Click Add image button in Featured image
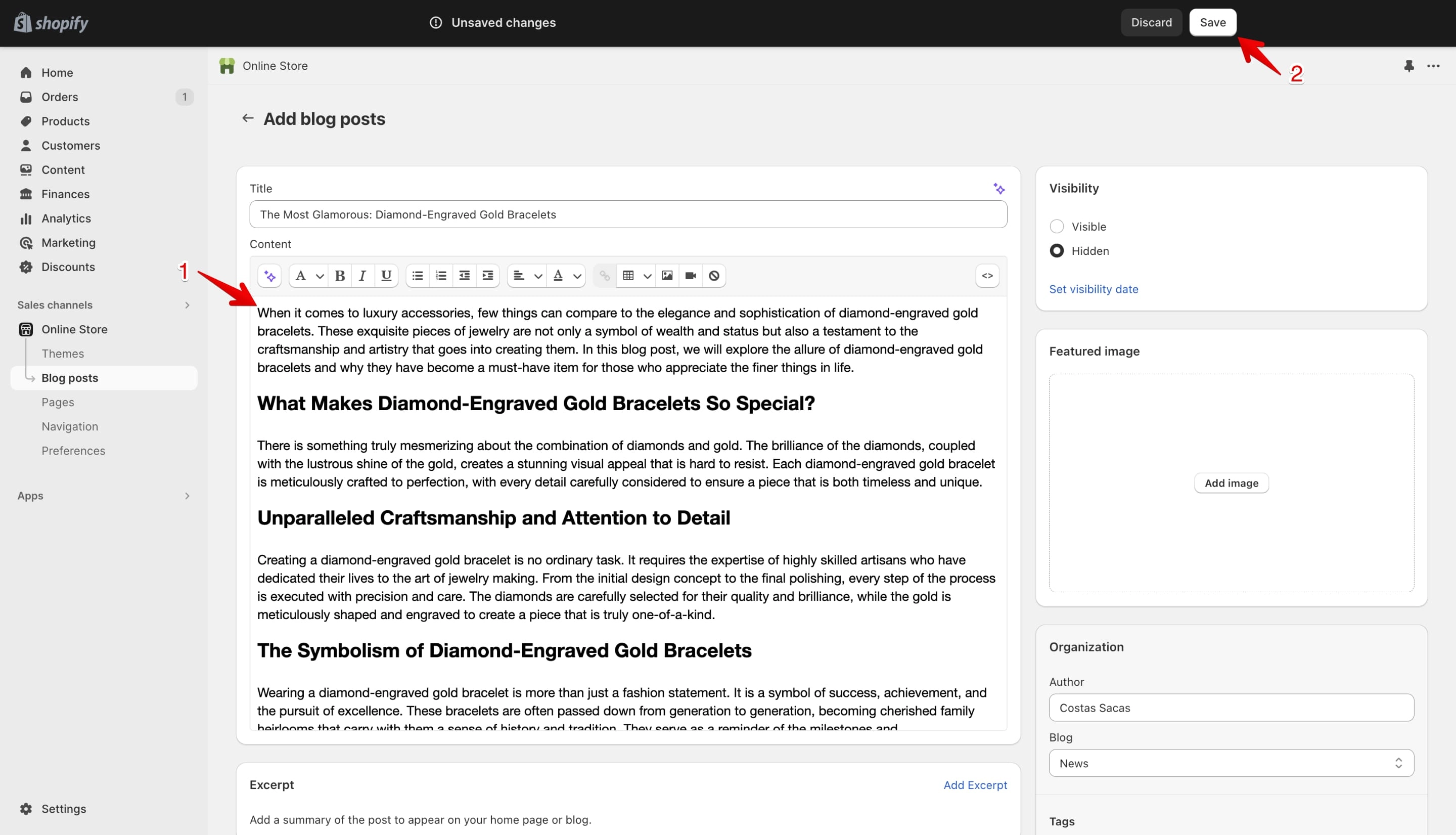Image resolution: width=1456 pixels, height=835 pixels. click(x=1232, y=483)
